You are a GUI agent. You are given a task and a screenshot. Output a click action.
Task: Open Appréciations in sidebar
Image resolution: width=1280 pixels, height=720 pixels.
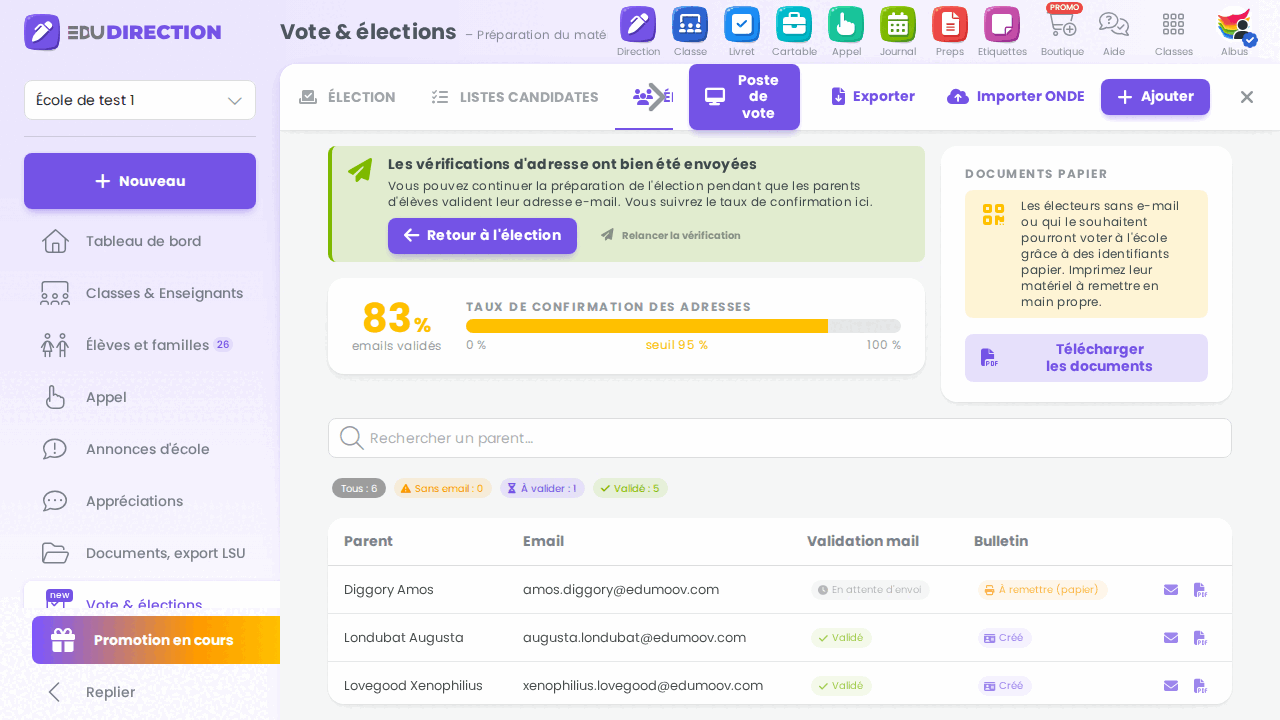[140, 501]
